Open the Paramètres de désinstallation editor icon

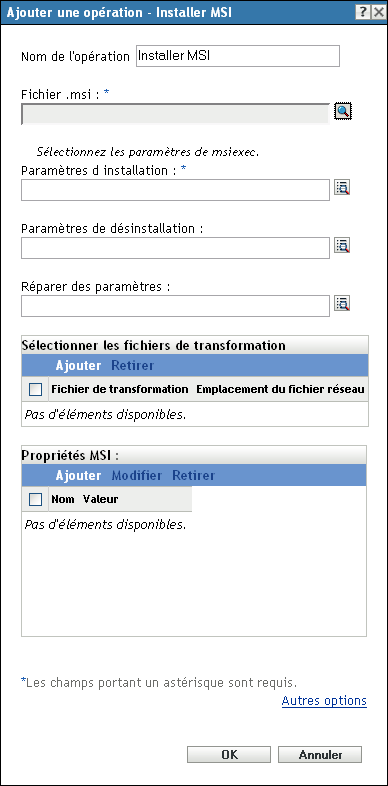[x=342, y=246]
